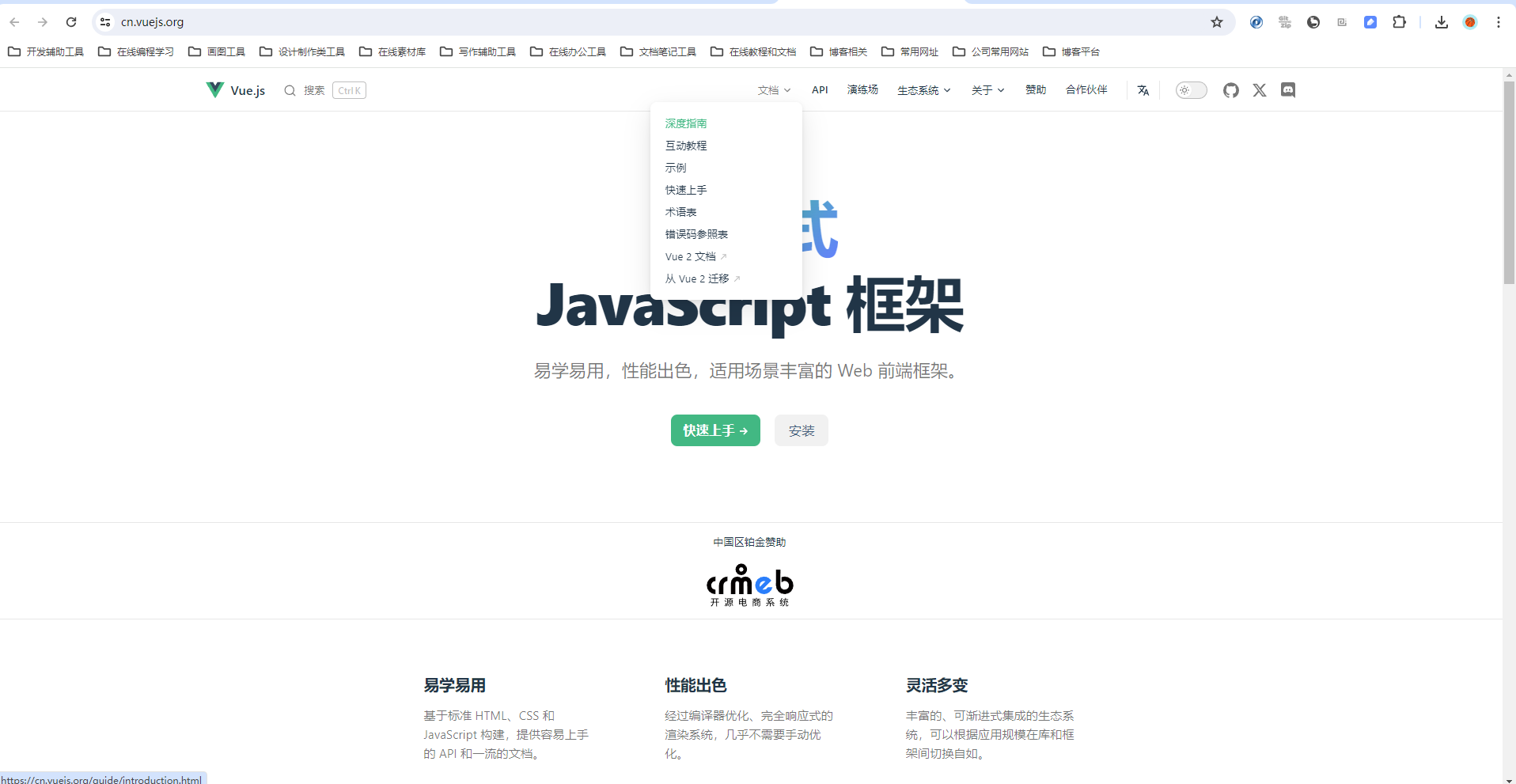Open the 在线素材库 bookmark folder

pos(392,51)
